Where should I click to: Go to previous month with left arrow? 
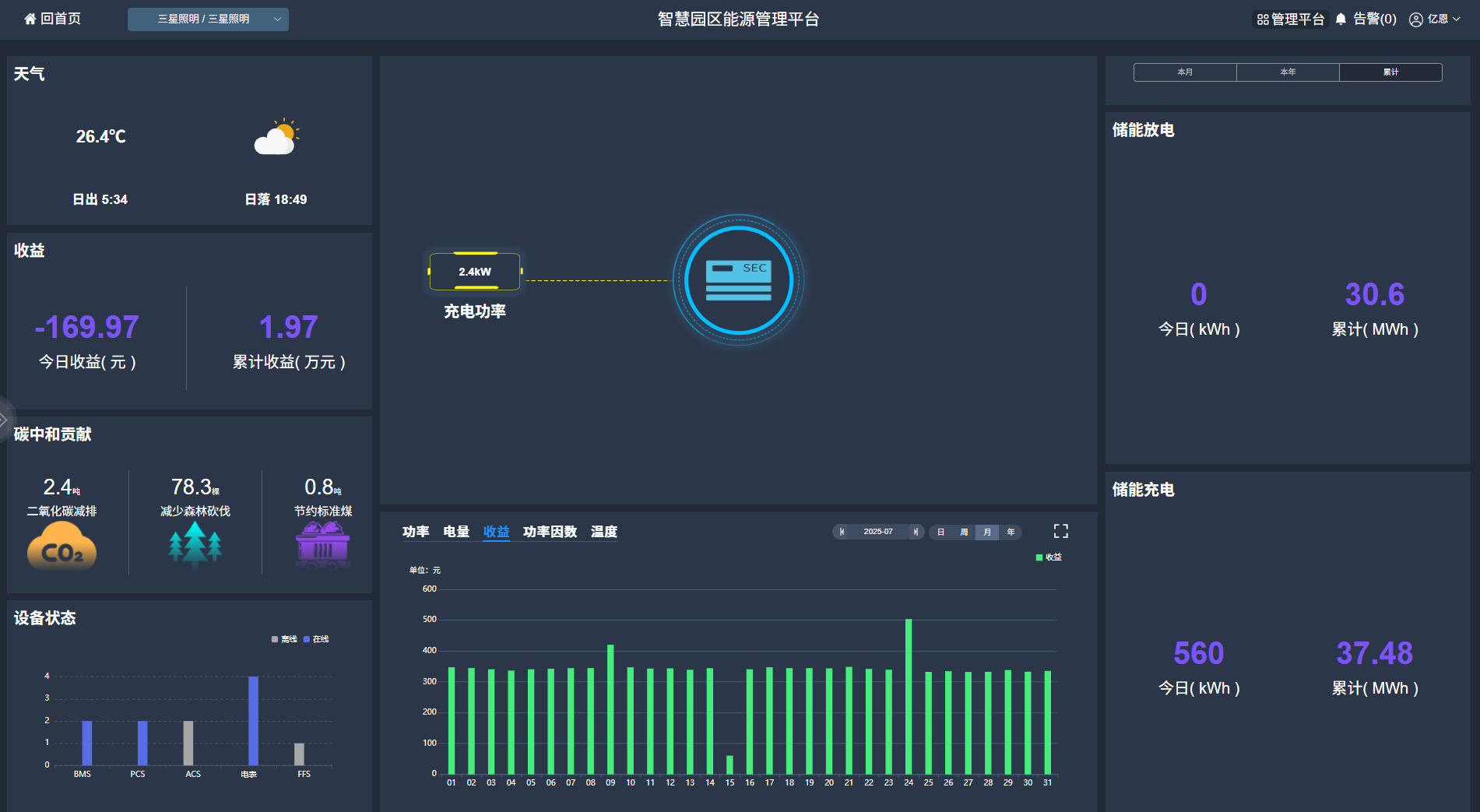coord(842,532)
